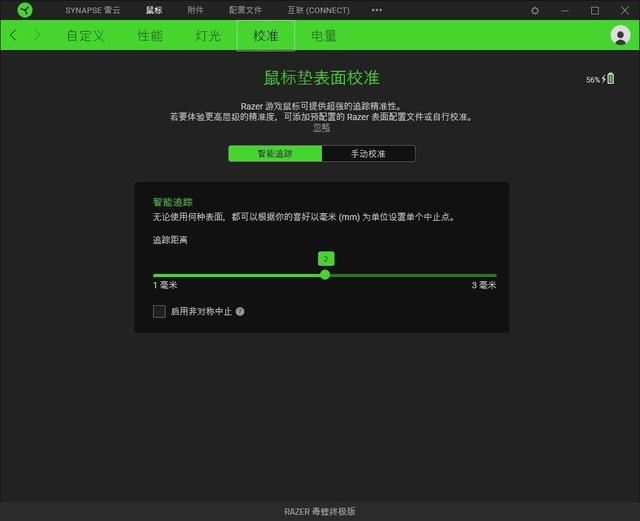The height and width of the screenshot is (521, 640).
Task: Open the user account avatar icon
Action: point(620,36)
